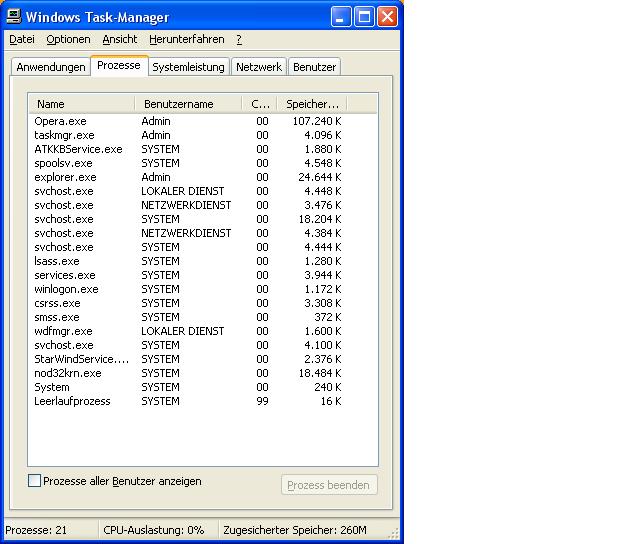Viewport: 640px width, 544px height.
Task: Maximize the Task-Manager window
Action: [x=364, y=17]
